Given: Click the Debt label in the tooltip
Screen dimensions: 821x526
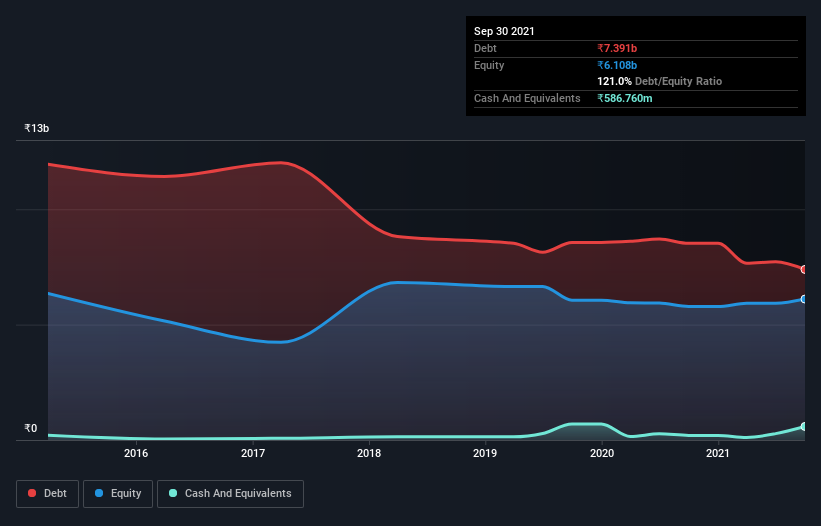Looking at the screenshot, I should point(485,48).
